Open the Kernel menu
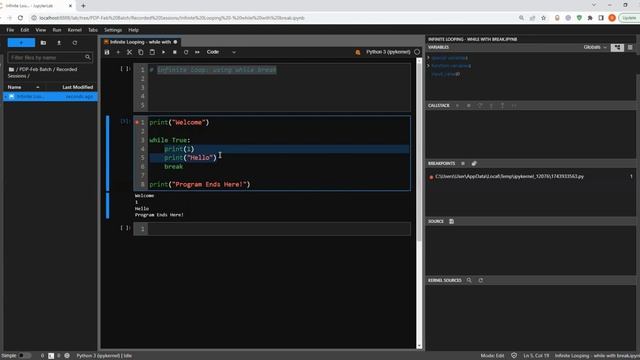Viewport: 640px width, 360px height. pos(75,30)
